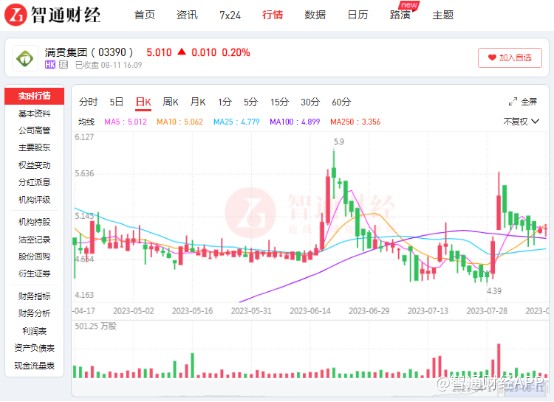Open 财务指标 sidebar link
Screen dimensions: 554x402
tap(34, 296)
